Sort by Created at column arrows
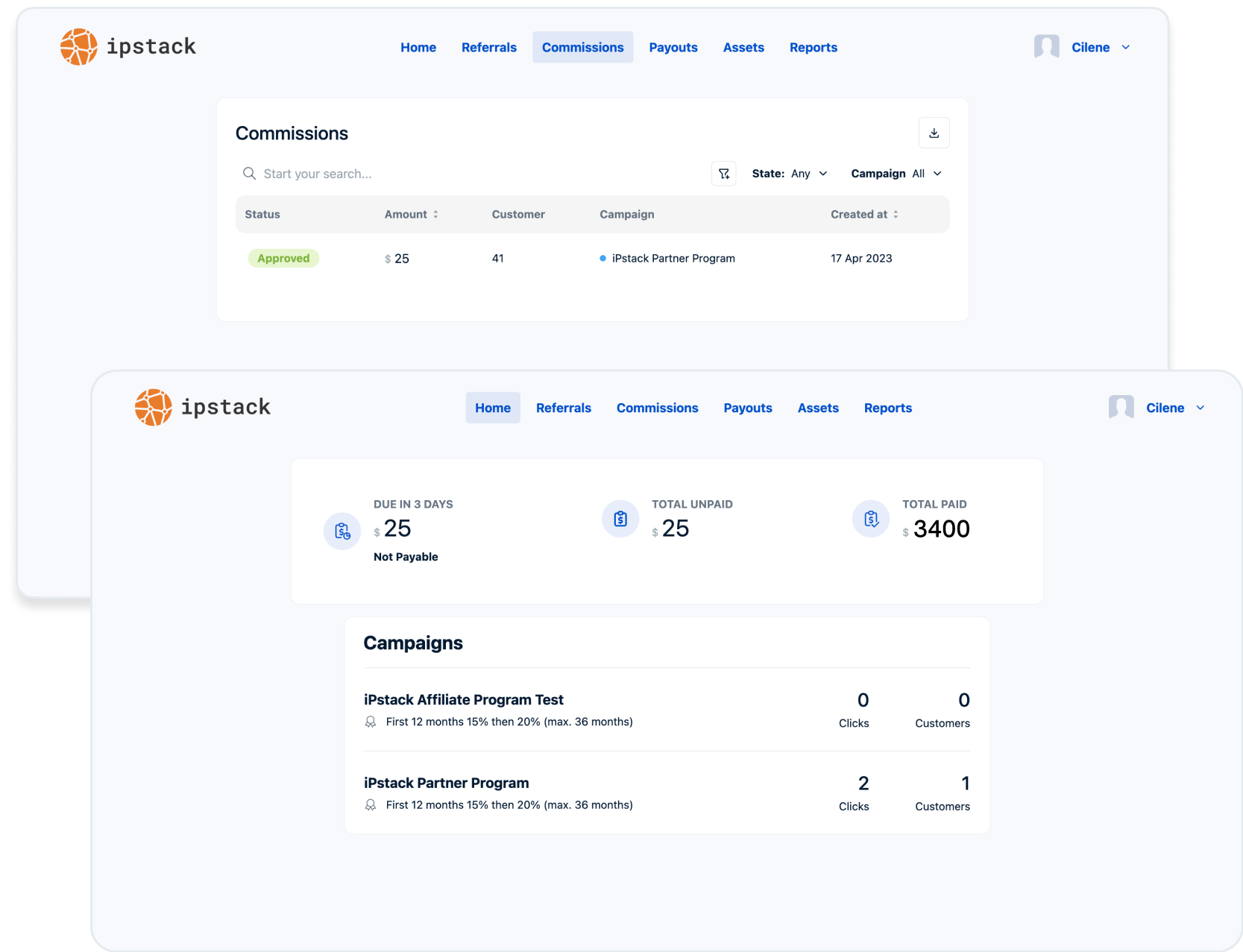 click(x=896, y=215)
